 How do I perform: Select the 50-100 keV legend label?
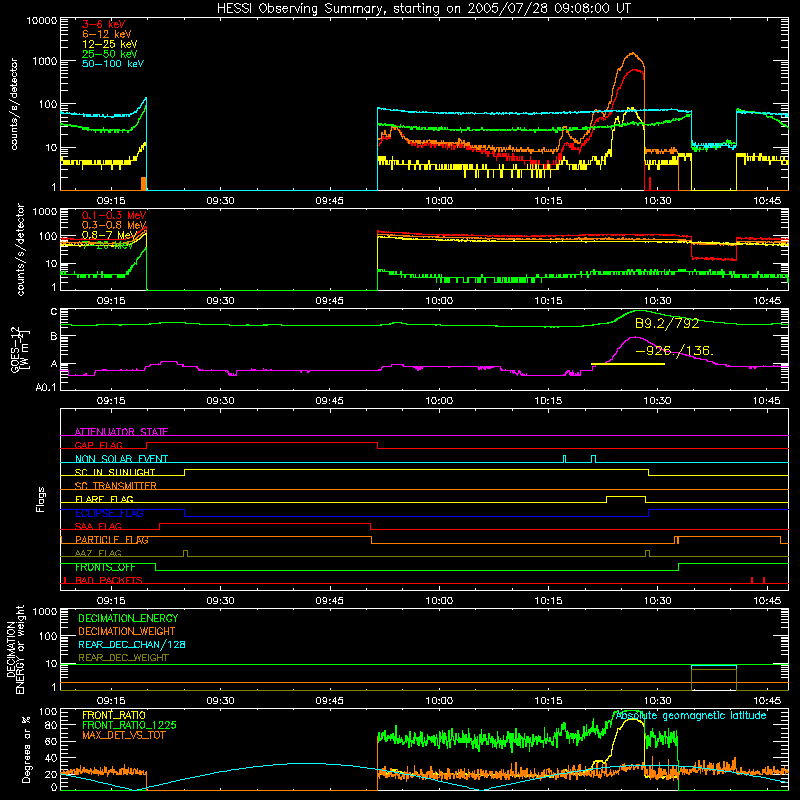[113, 64]
